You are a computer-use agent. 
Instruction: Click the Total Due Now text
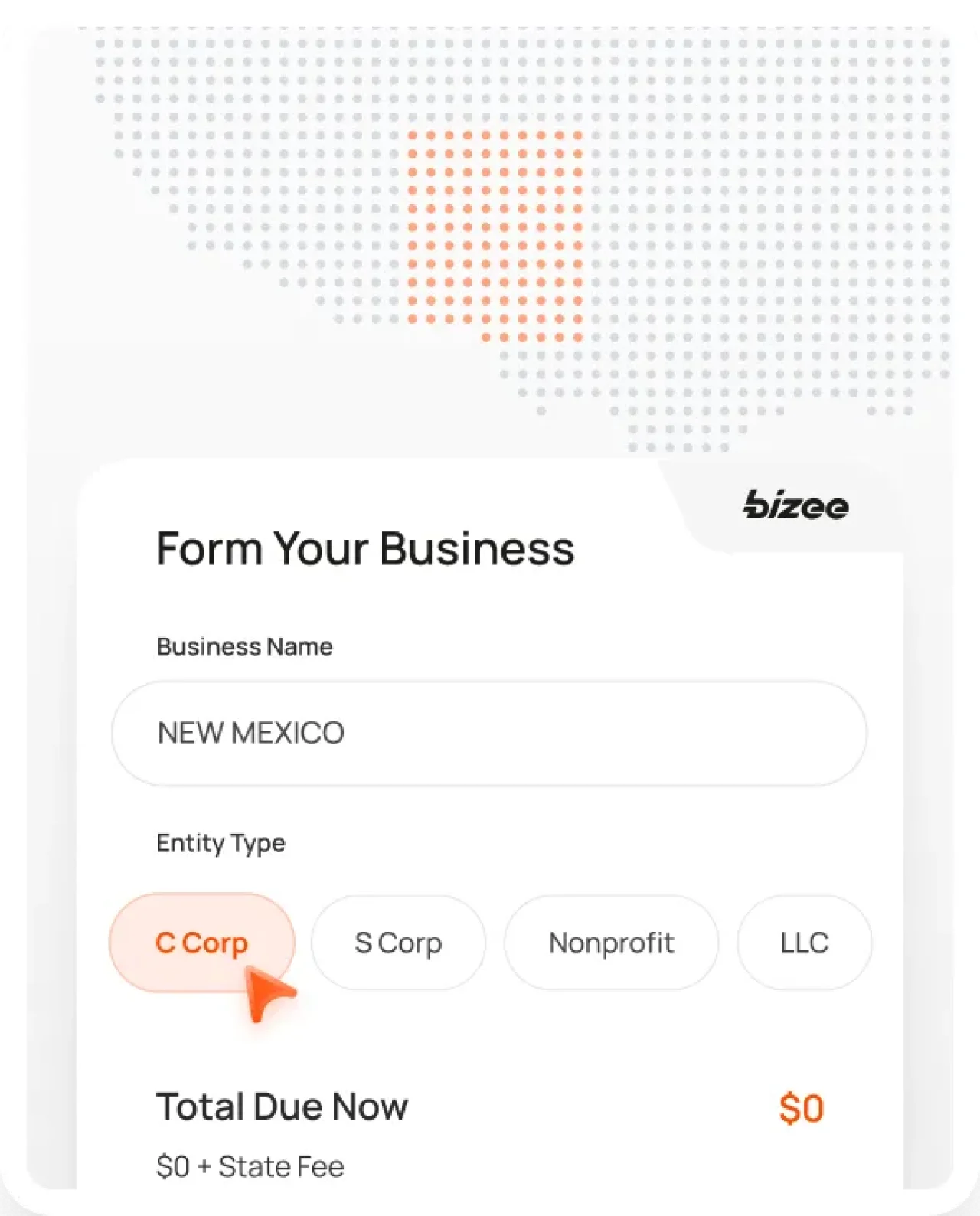point(283,1106)
